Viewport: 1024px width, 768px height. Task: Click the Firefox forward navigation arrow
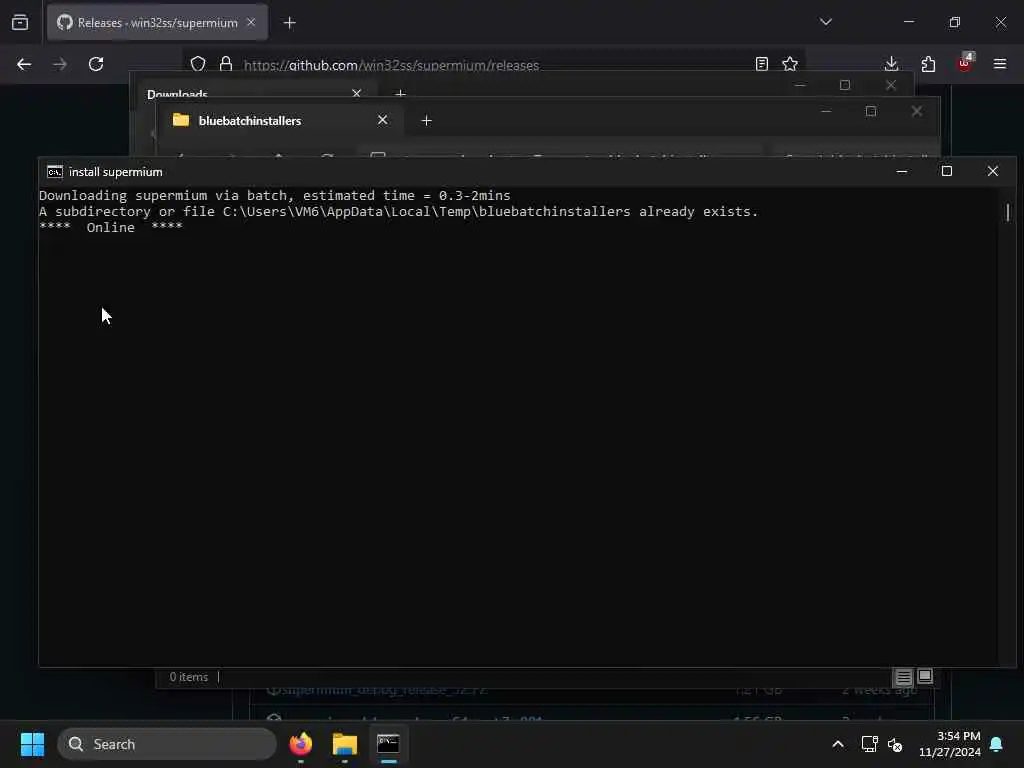pos(60,64)
